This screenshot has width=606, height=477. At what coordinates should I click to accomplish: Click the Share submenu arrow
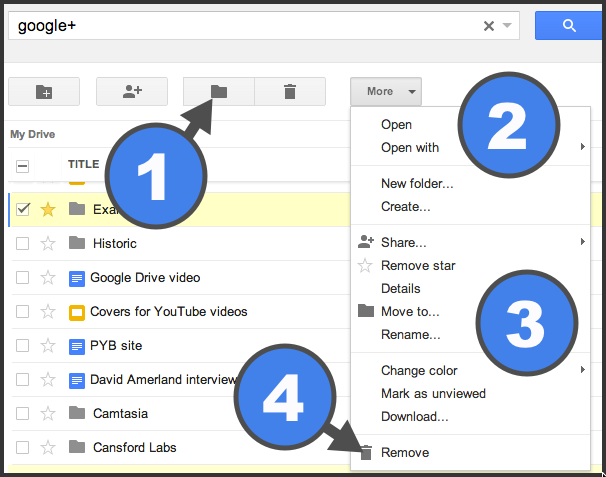coord(582,242)
